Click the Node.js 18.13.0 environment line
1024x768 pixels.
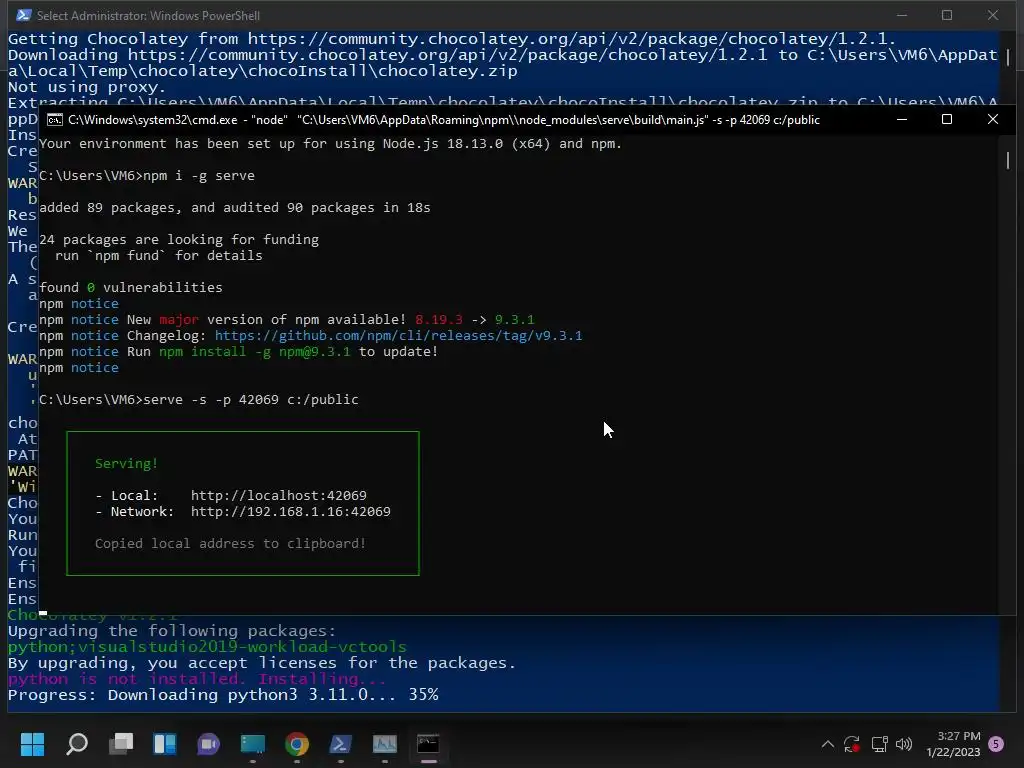[x=330, y=144]
